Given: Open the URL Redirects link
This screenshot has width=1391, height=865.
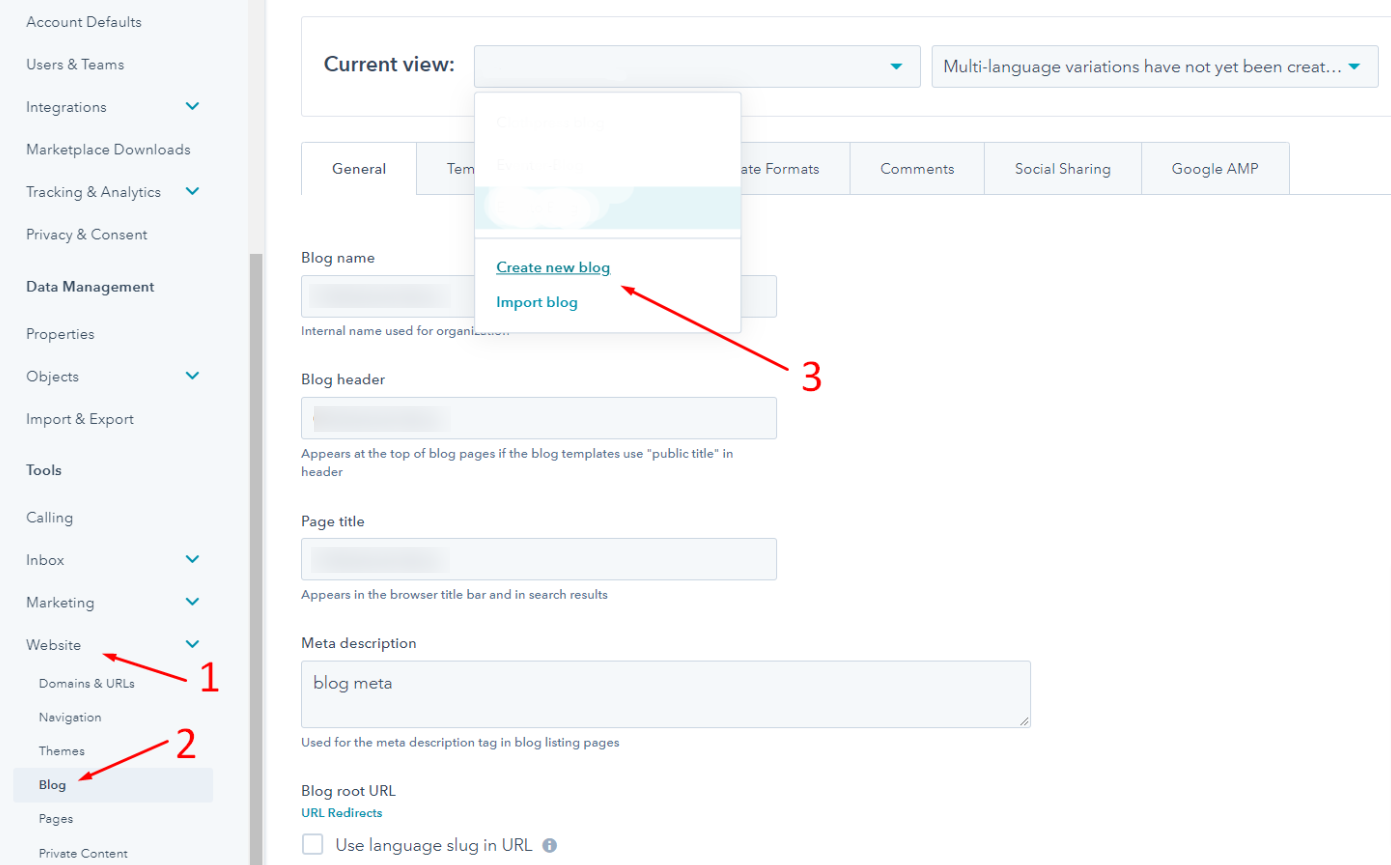Looking at the screenshot, I should pyautogui.click(x=341, y=813).
